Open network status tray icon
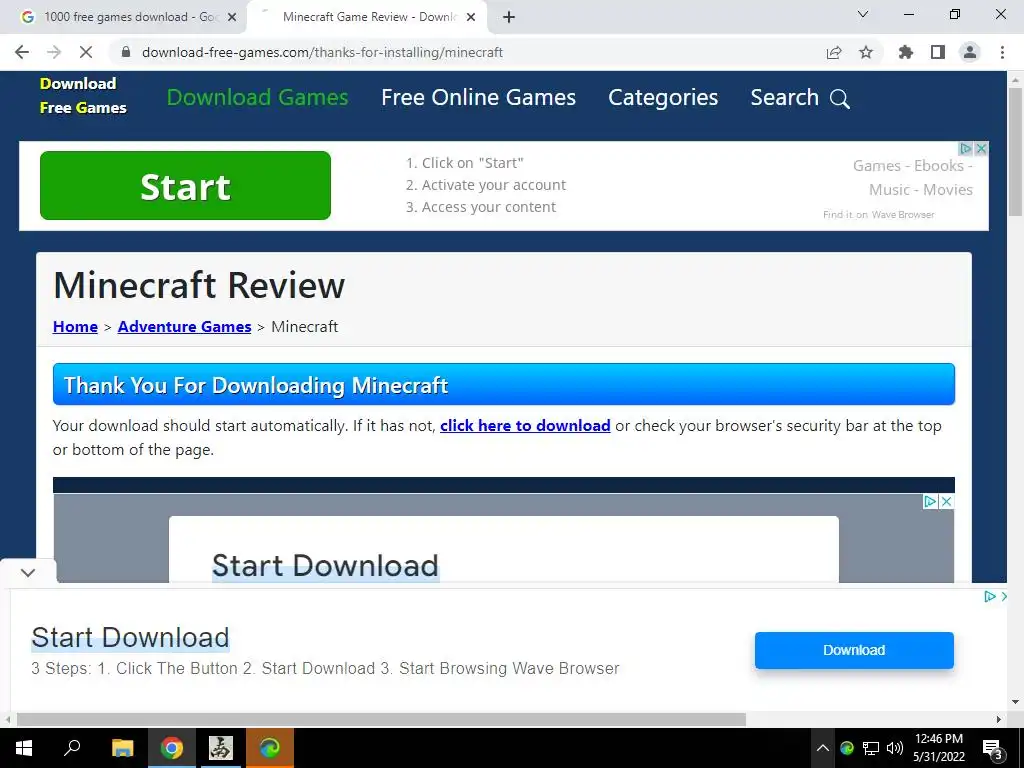The image size is (1024, 768). [x=871, y=748]
